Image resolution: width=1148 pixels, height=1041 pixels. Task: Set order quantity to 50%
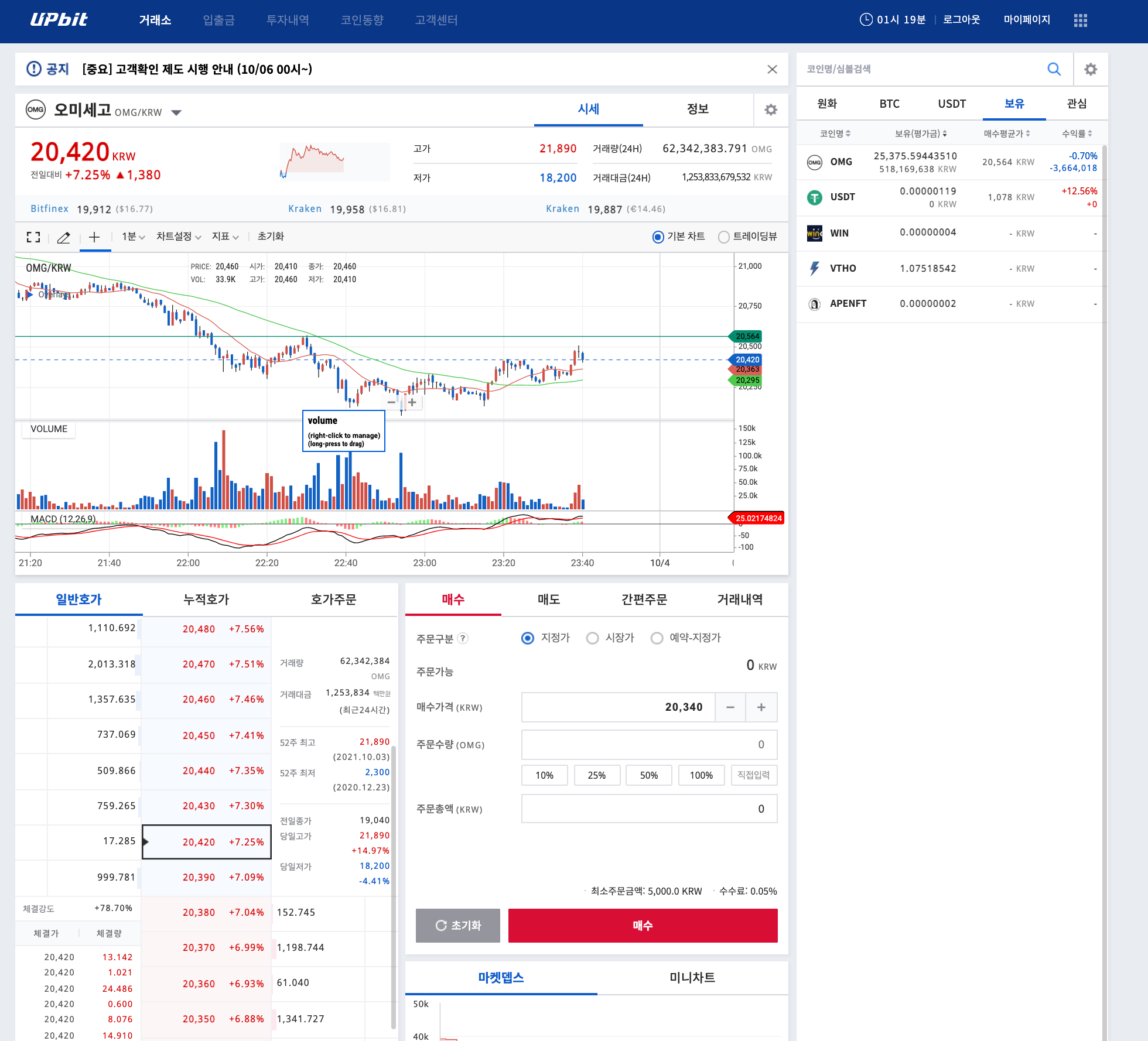(x=648, y=775)
